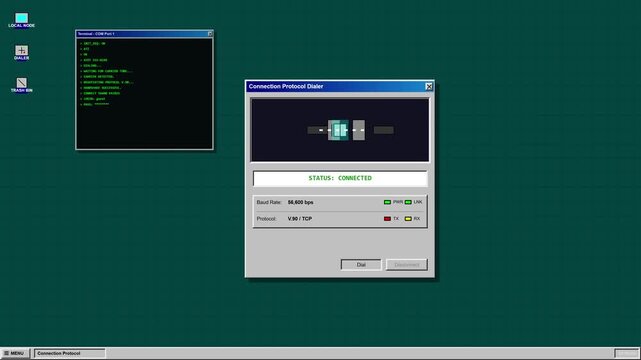Click the 'WAITING FOR CARRIER TONE...' terminal line
The image size is (641, 360).
point(106,71)
